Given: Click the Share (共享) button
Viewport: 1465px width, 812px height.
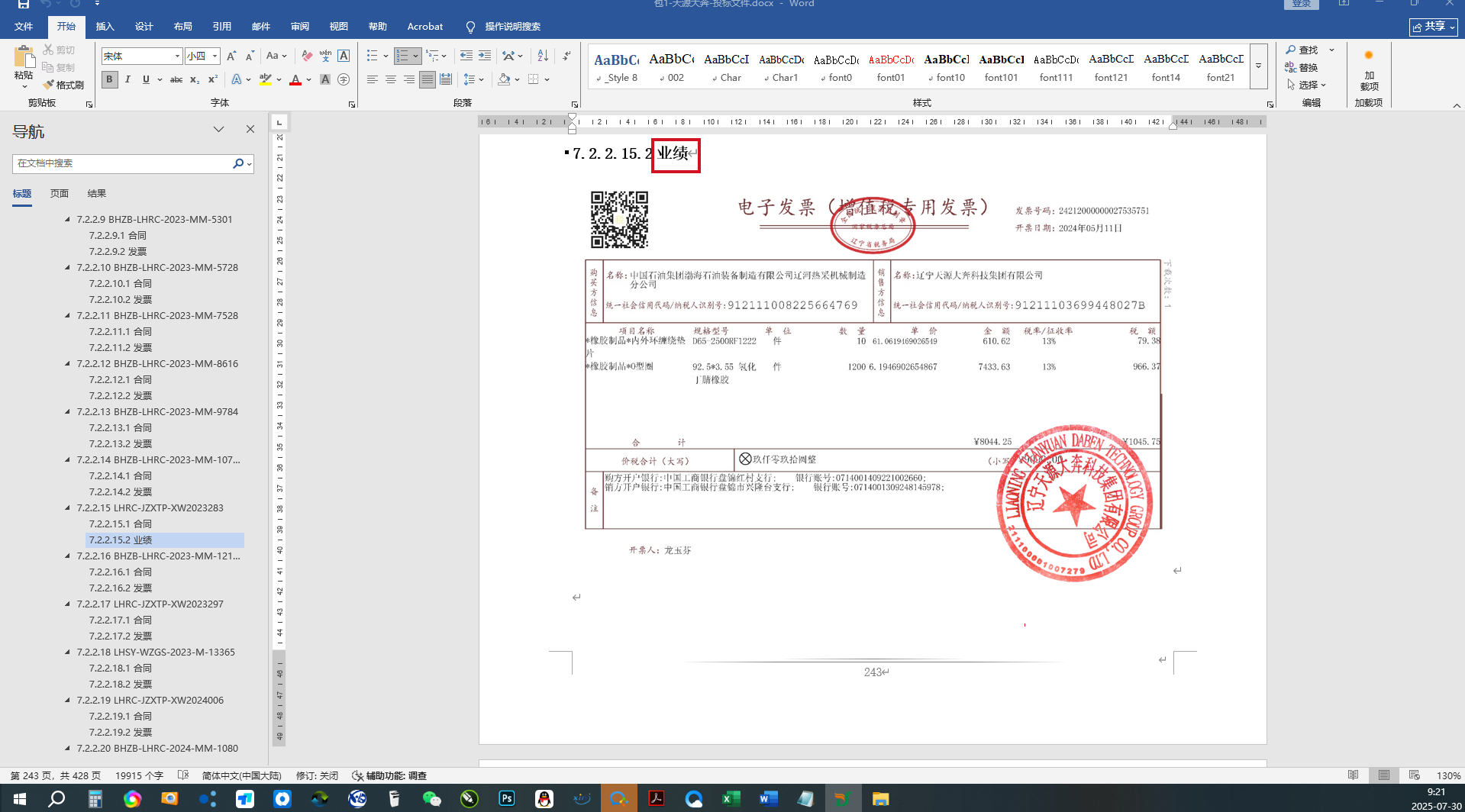Looking at the screenshot, I should point(1434,27).
